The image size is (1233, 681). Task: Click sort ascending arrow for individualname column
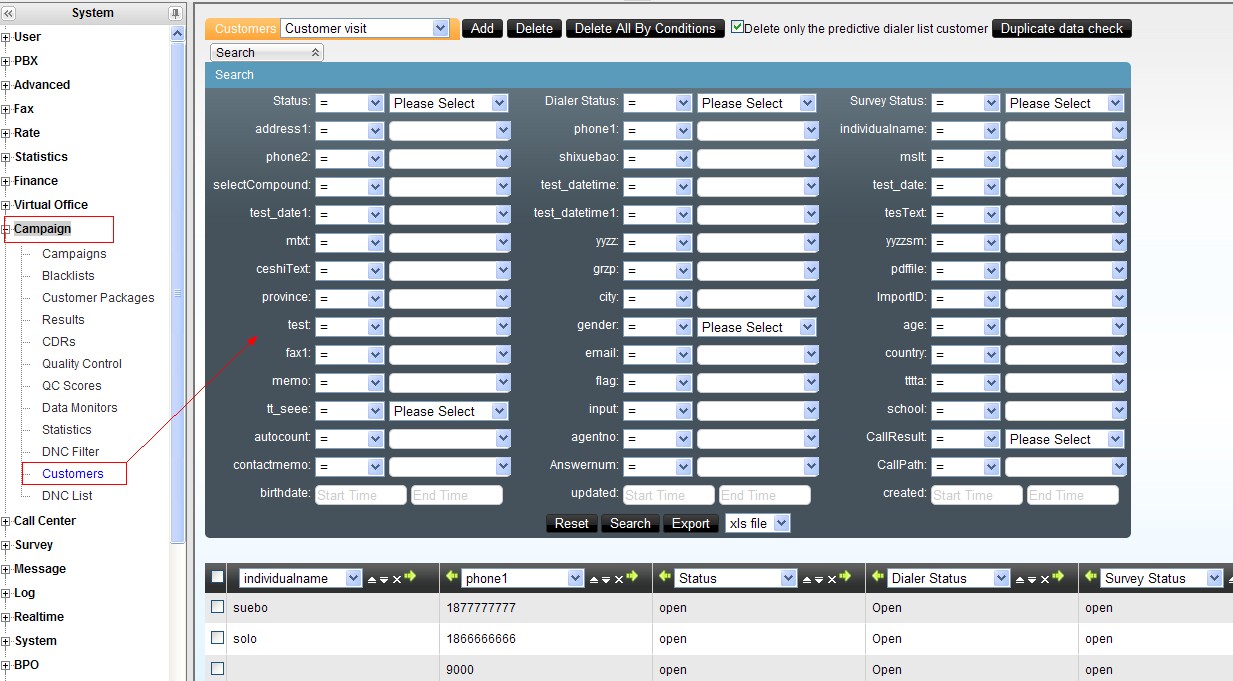point(372,579)
